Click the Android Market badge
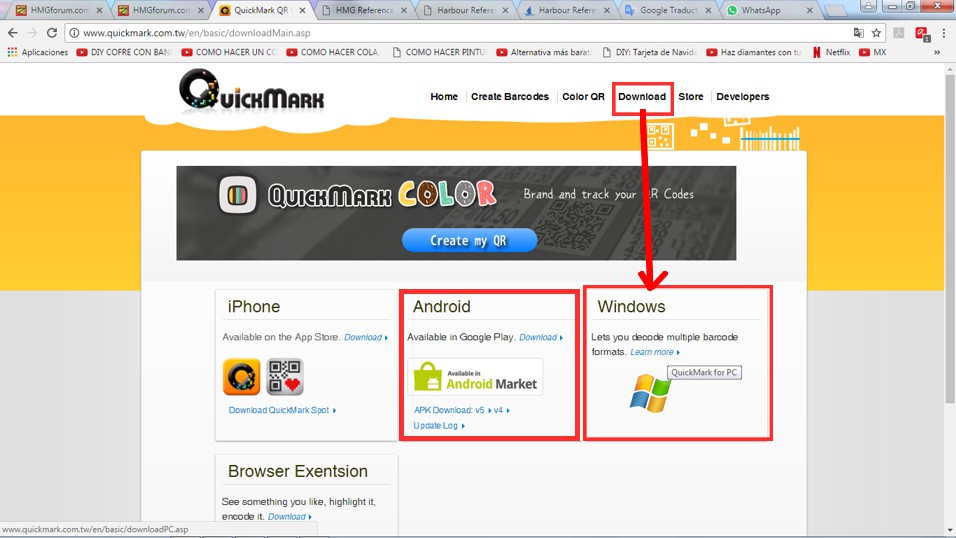This screenshot has width=956, height=538. click(x=475, y=377)
